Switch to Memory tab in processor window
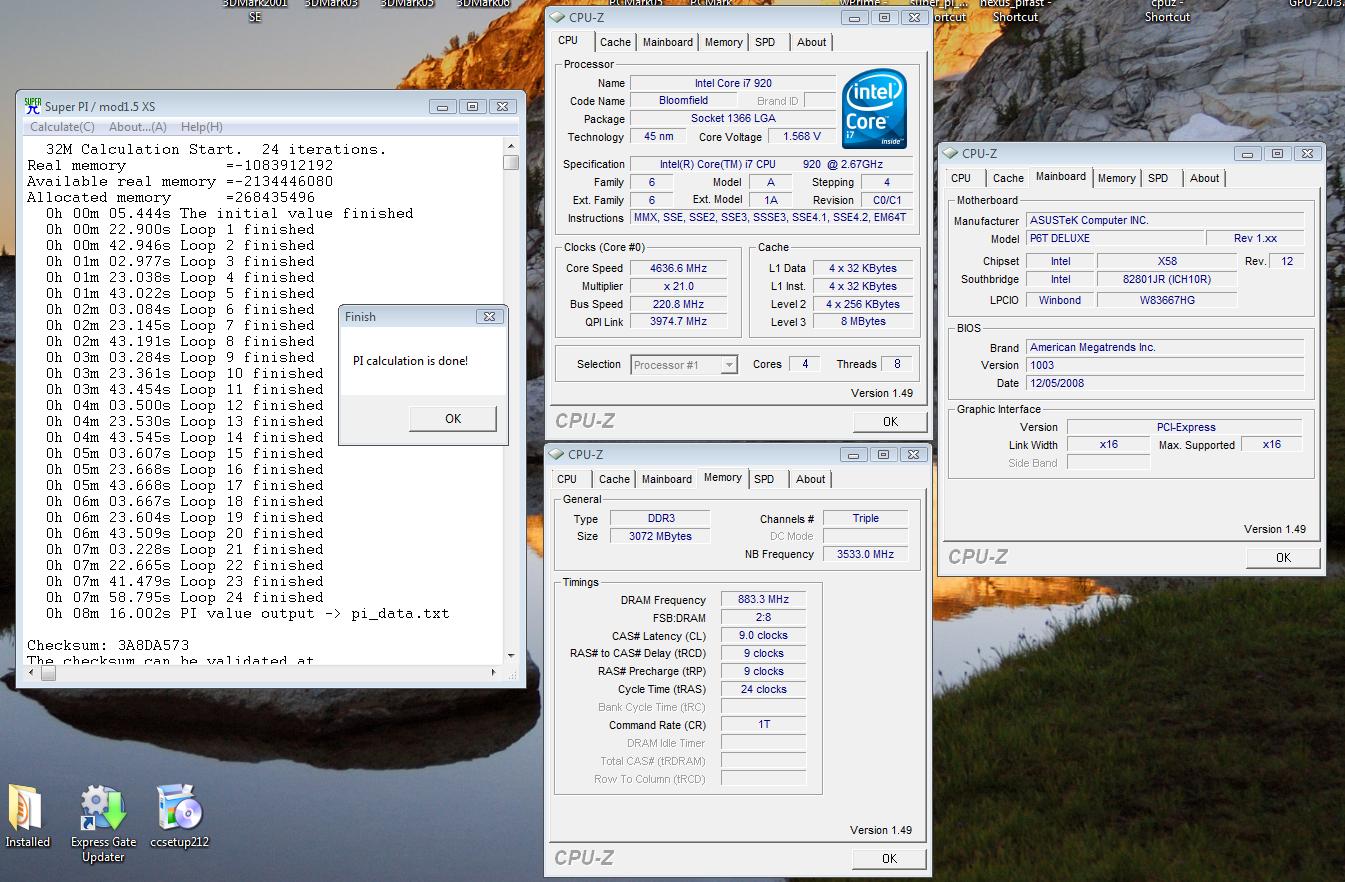This screenshot has height=882, width=1345. [x=723, y=42]
